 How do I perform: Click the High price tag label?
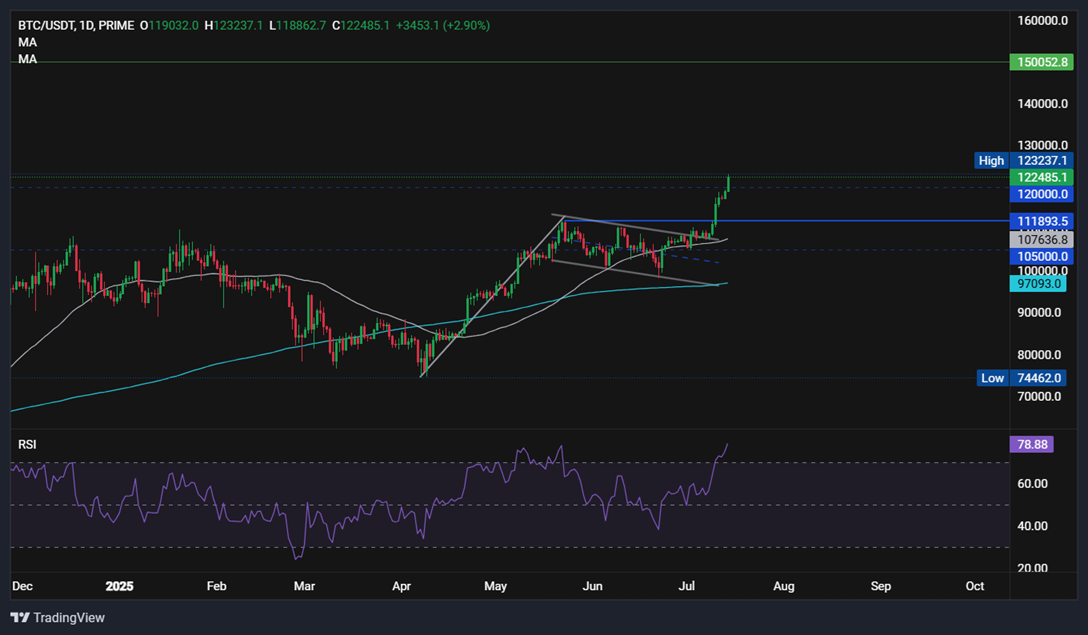(991, 161)
